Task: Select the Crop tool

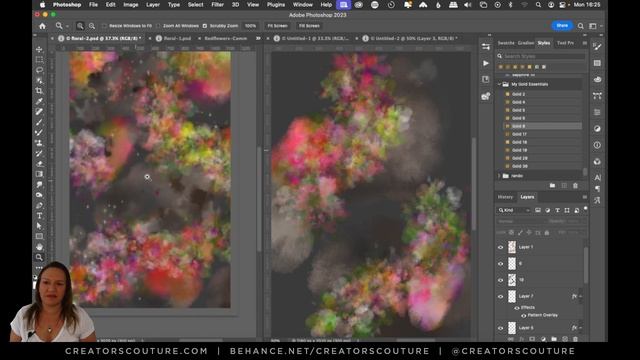Action: pos(39,91)
